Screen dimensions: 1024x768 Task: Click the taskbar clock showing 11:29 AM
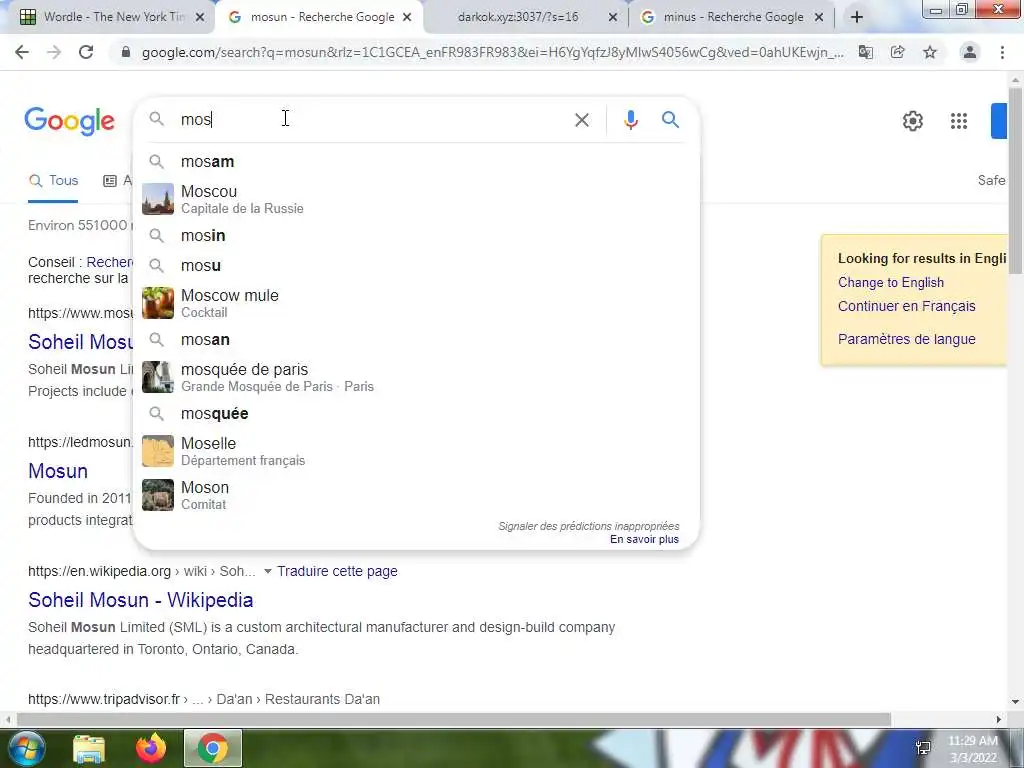(972, 748)
